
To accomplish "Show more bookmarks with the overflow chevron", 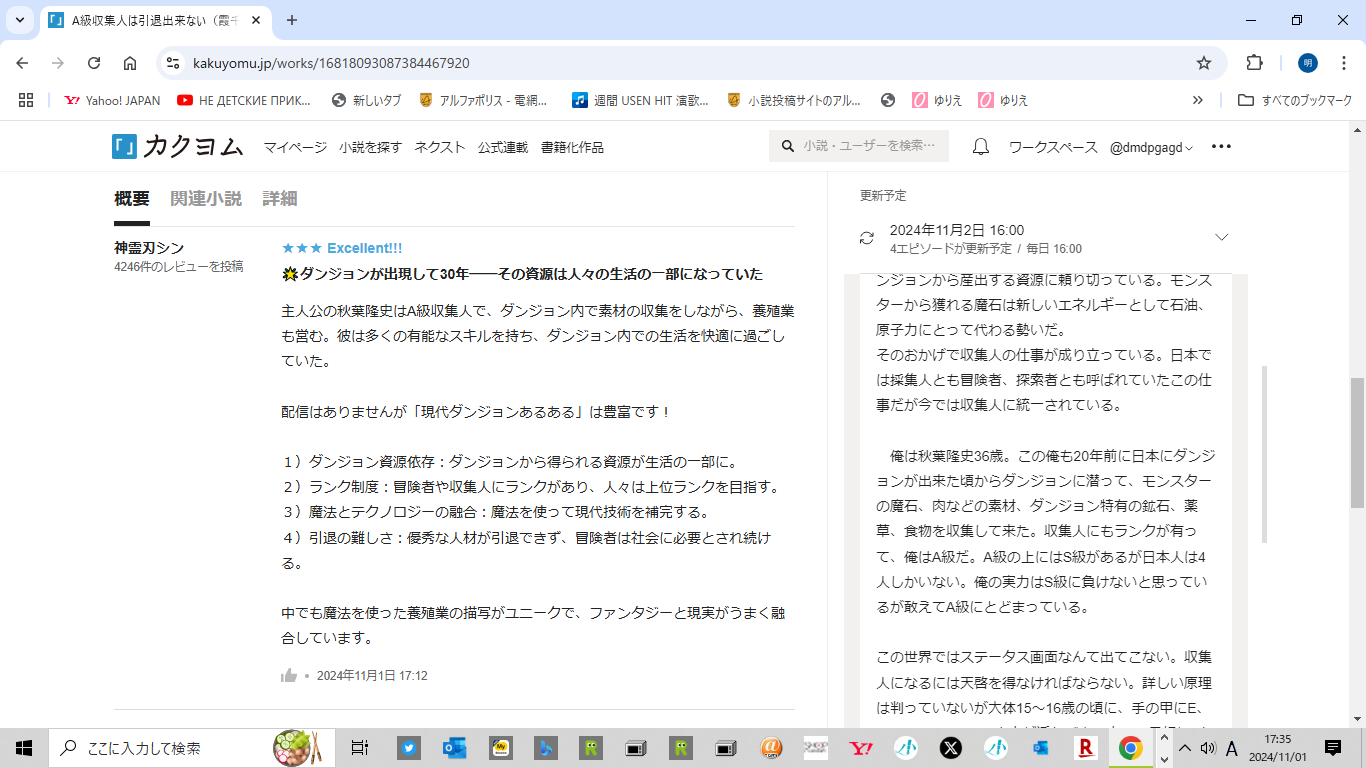I will (1197, 100).
